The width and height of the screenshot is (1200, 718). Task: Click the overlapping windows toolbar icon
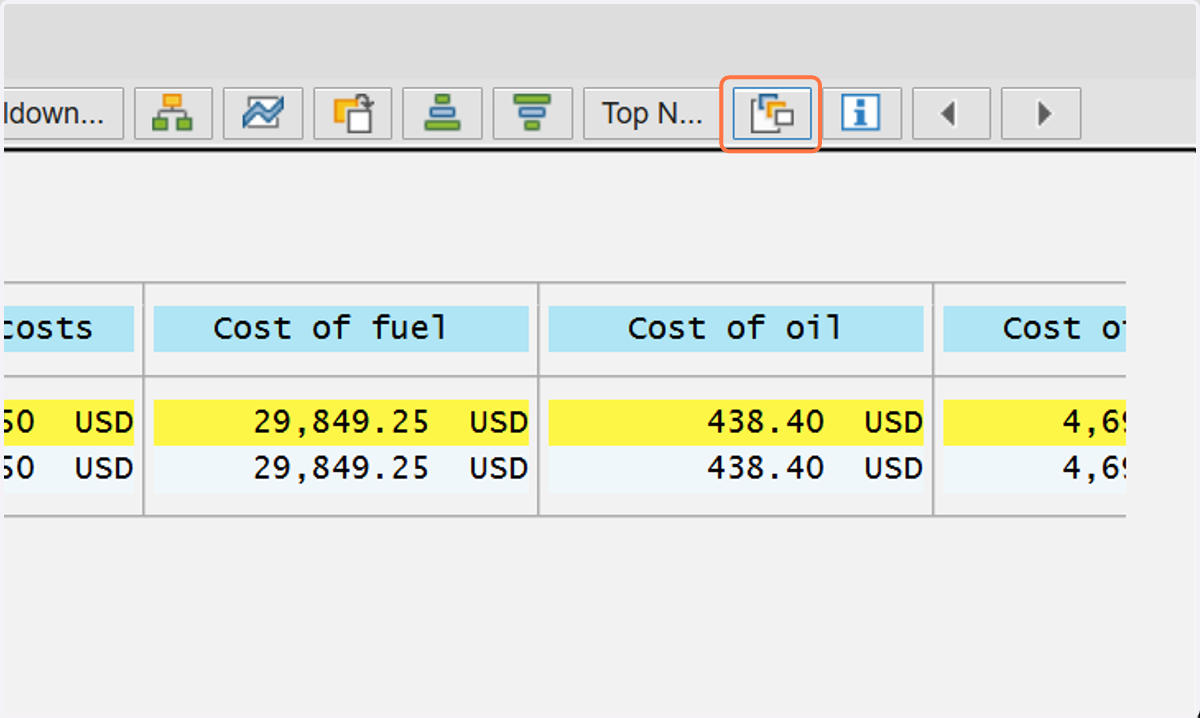tap(772, 113)
